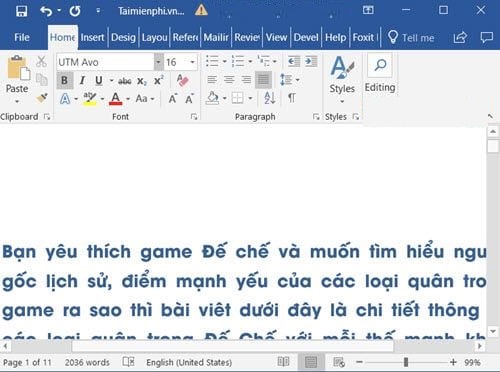
Task: Click the font name box showing UTM Avo
Action: (105, 62)
